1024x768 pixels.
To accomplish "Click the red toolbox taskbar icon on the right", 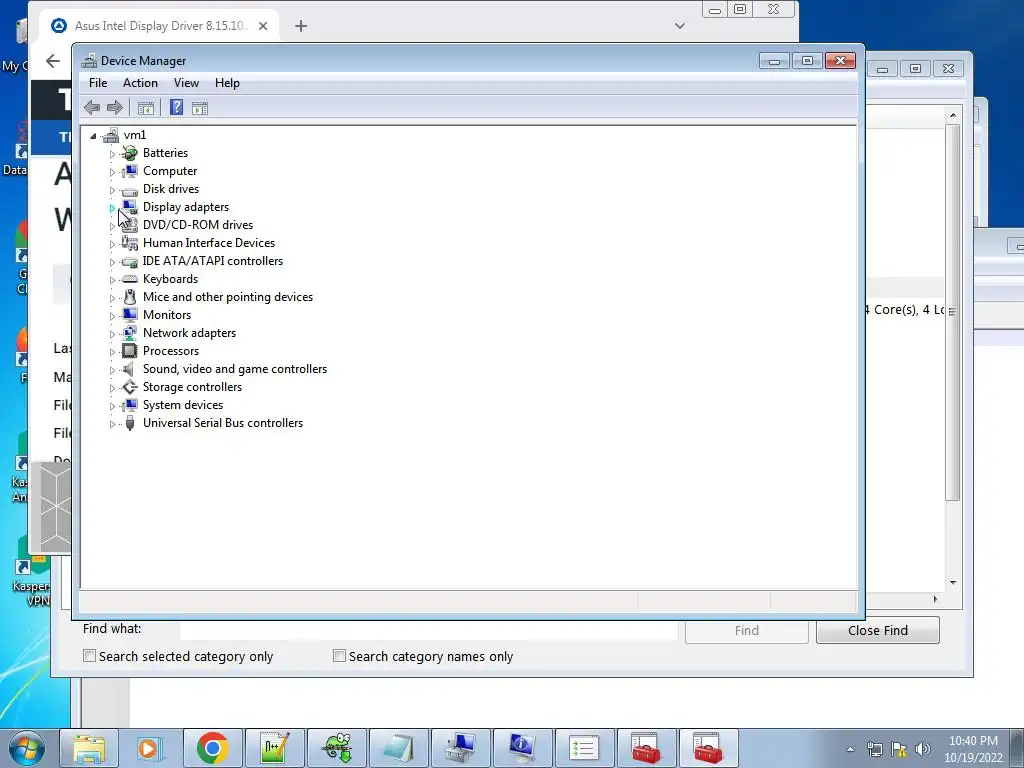I will 708,748.
